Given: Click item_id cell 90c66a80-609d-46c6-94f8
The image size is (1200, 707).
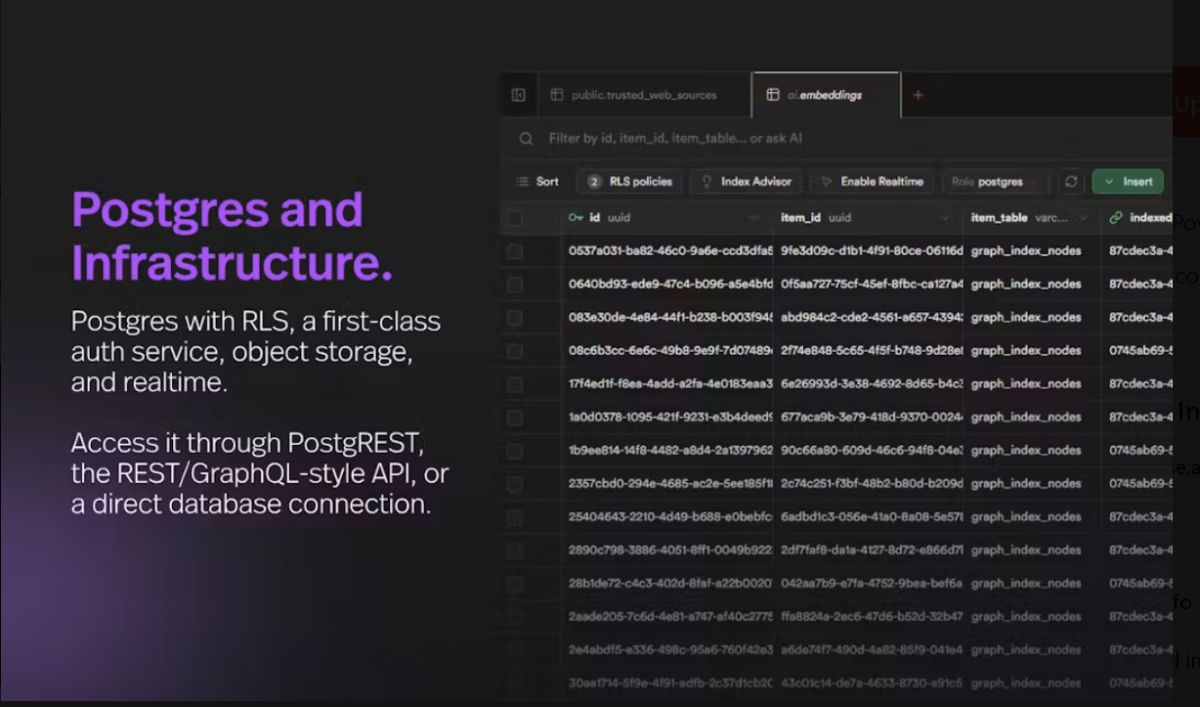Looking at the screenshot, I should point(870,450).
